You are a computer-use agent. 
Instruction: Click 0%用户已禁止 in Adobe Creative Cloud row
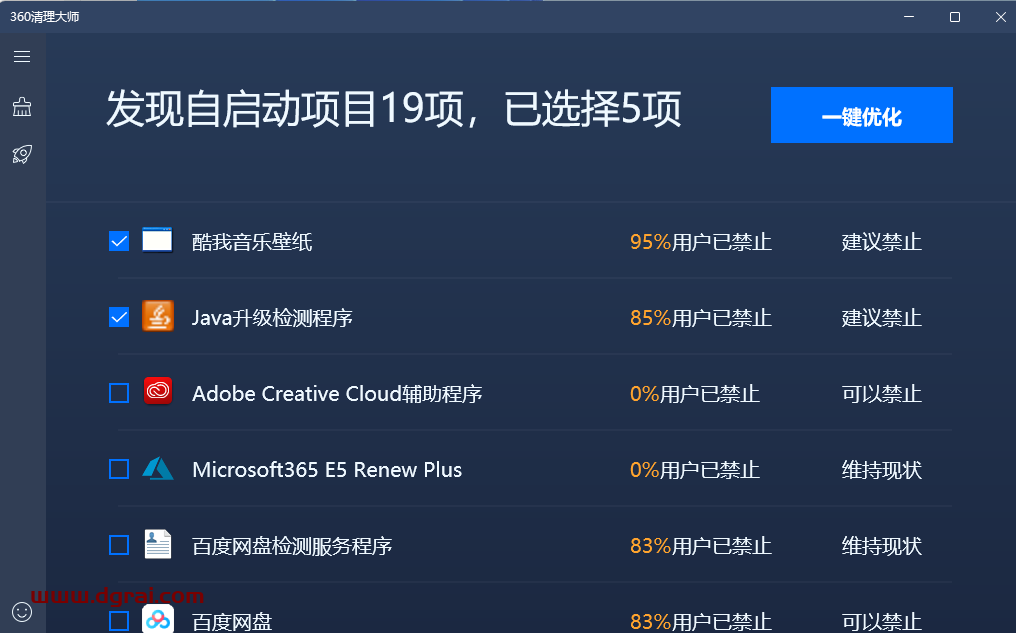(695, 393)
